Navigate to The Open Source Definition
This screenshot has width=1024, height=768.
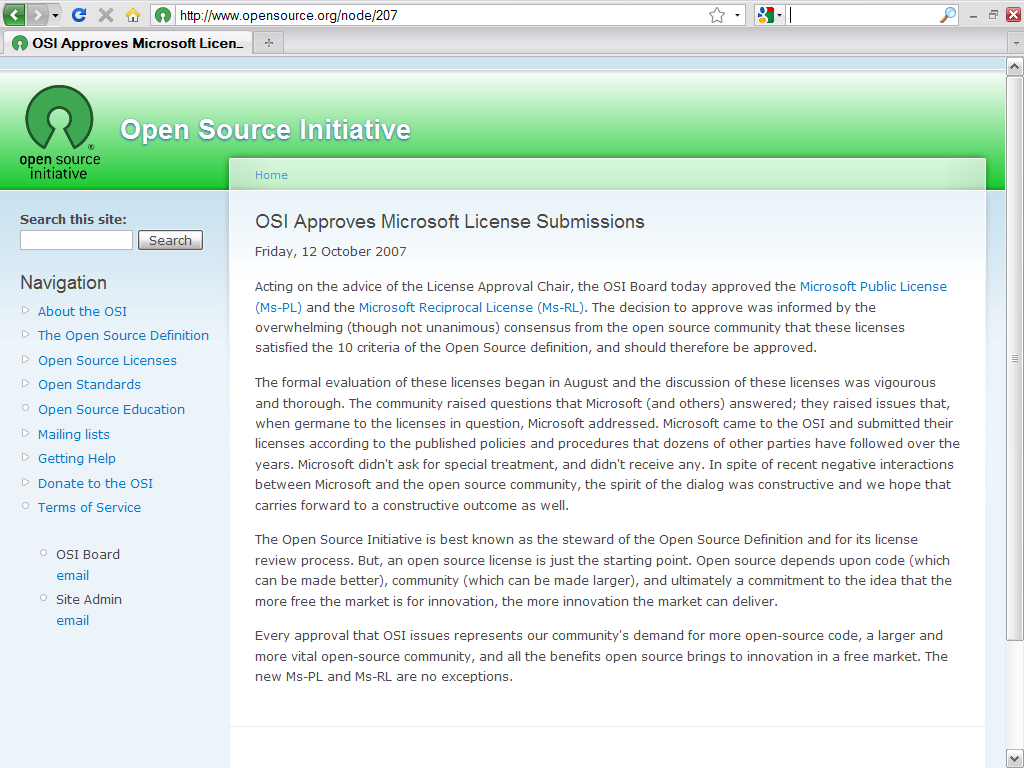coord(123,335)
